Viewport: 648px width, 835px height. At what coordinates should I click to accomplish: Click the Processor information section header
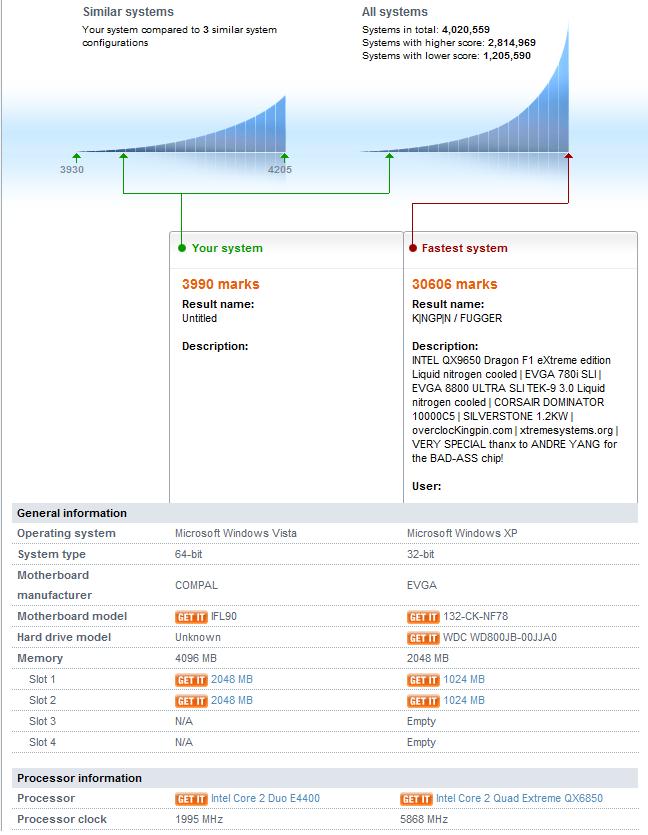tap(325, 778)
